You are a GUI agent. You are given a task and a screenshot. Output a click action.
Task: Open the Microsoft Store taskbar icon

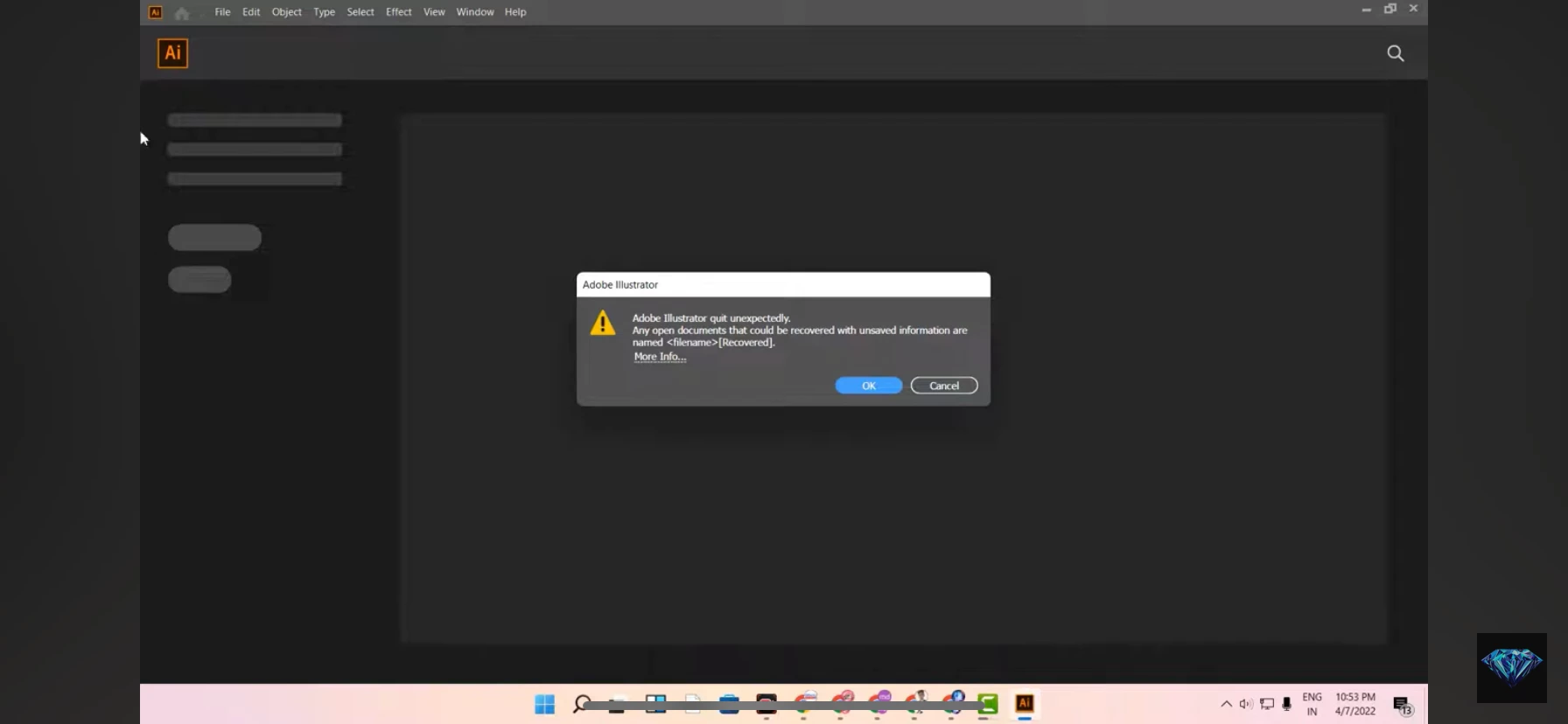pos(729,704)
